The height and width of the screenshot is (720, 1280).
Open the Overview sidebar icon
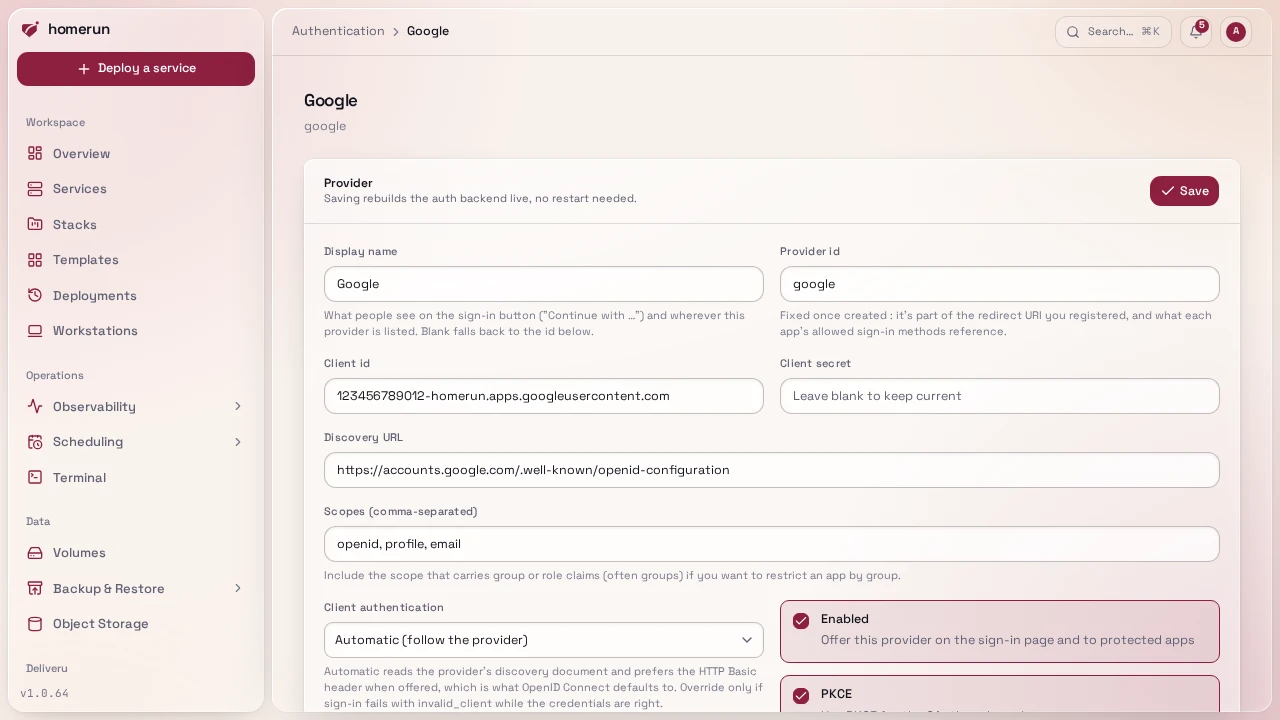pos(35,153)
